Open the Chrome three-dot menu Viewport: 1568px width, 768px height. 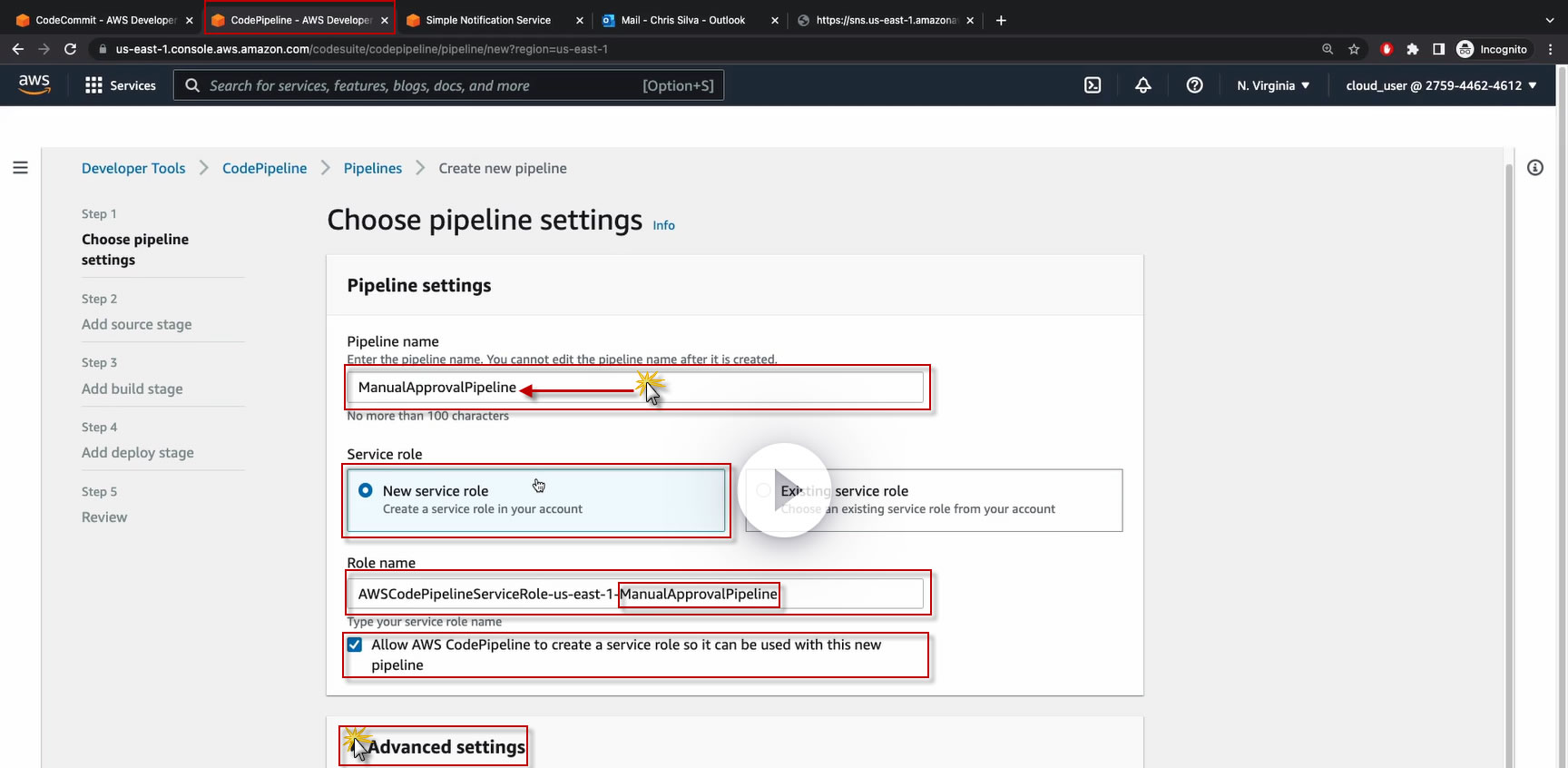point(1550,49)
